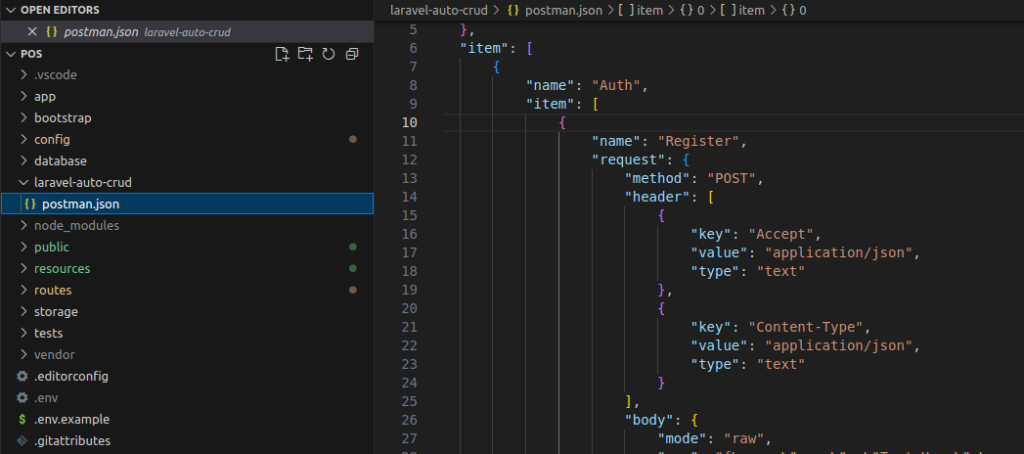
Task: Refresh the explorer file tree
Action: 328,54
